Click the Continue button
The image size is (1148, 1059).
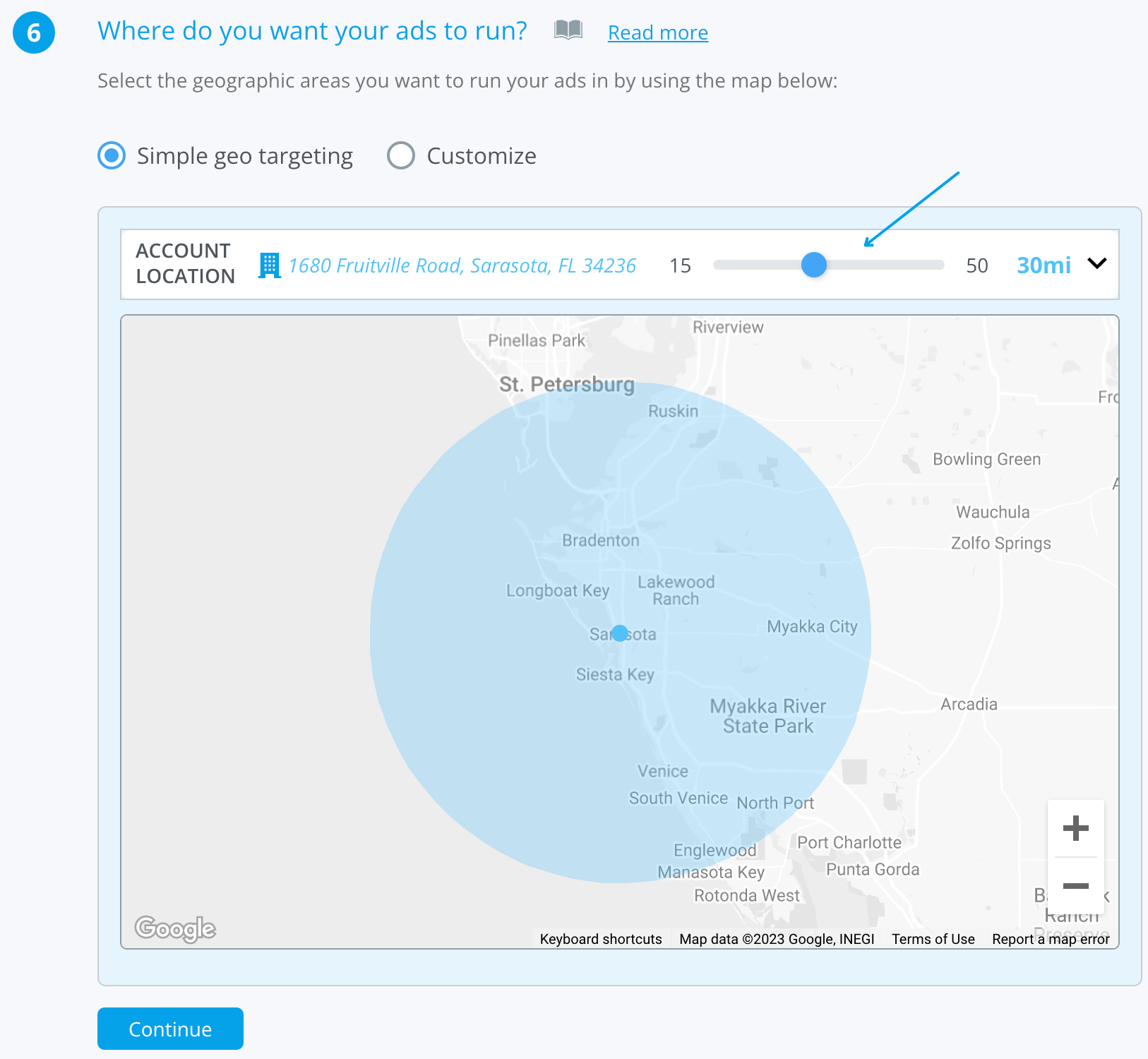[170, 1029]
